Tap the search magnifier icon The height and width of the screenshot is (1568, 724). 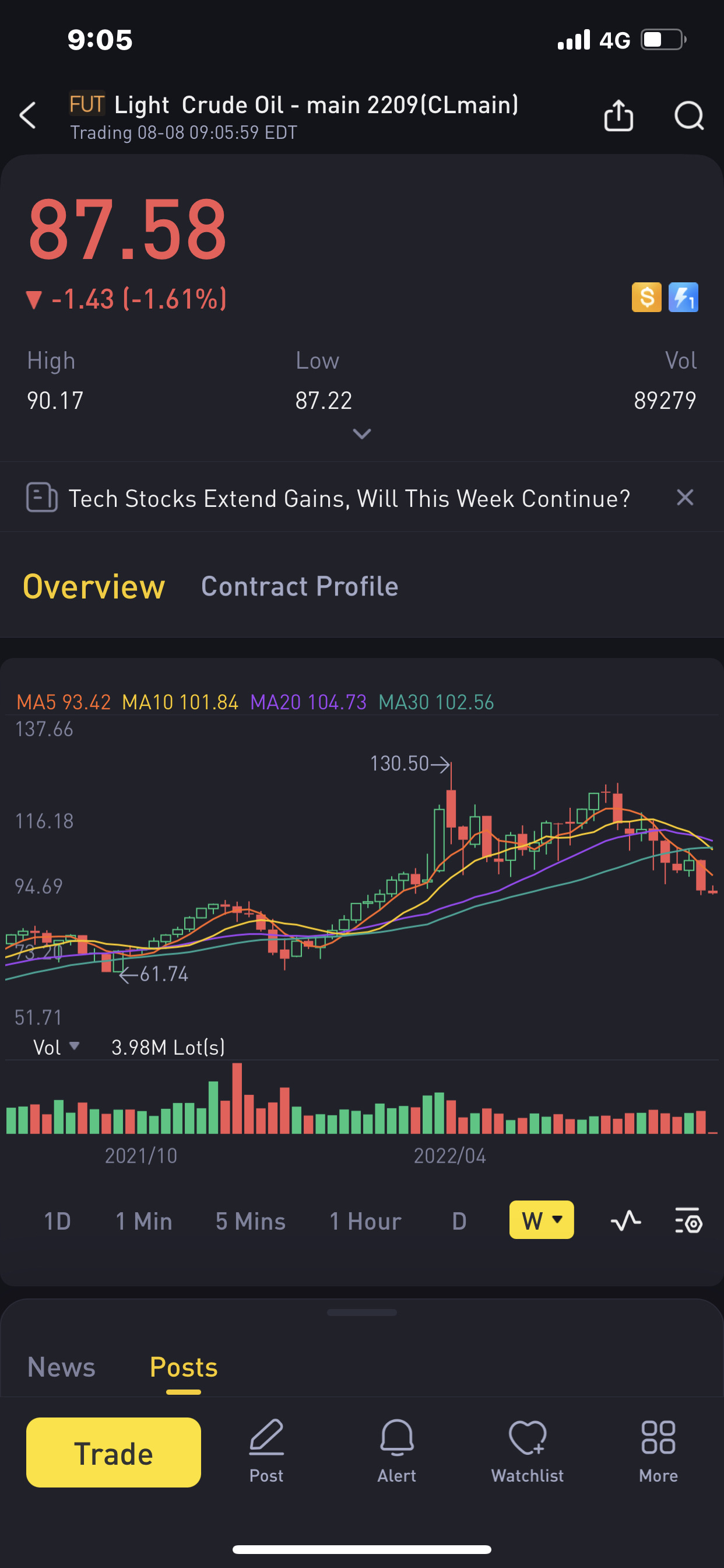click(688, 116)
